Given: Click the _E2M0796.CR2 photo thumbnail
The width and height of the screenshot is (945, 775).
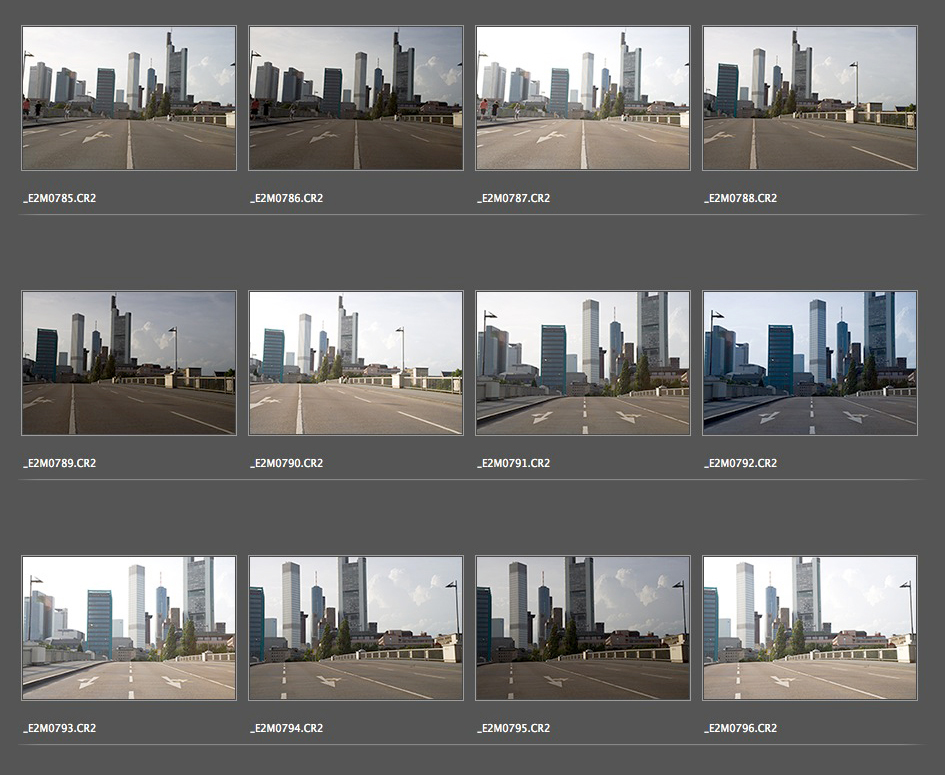Looking at the screenshot, I should pos(810,628).
